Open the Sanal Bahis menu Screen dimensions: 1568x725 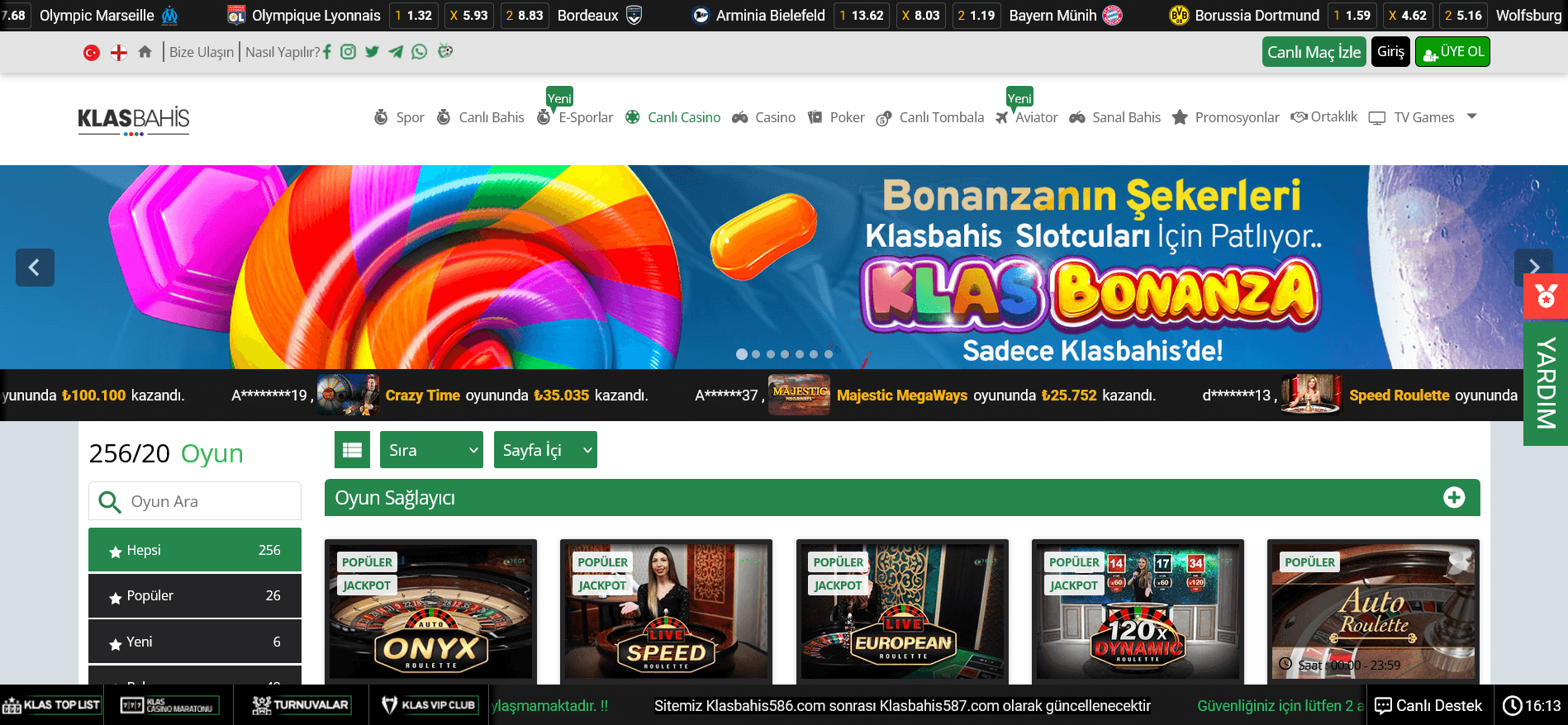point(1115,117)
